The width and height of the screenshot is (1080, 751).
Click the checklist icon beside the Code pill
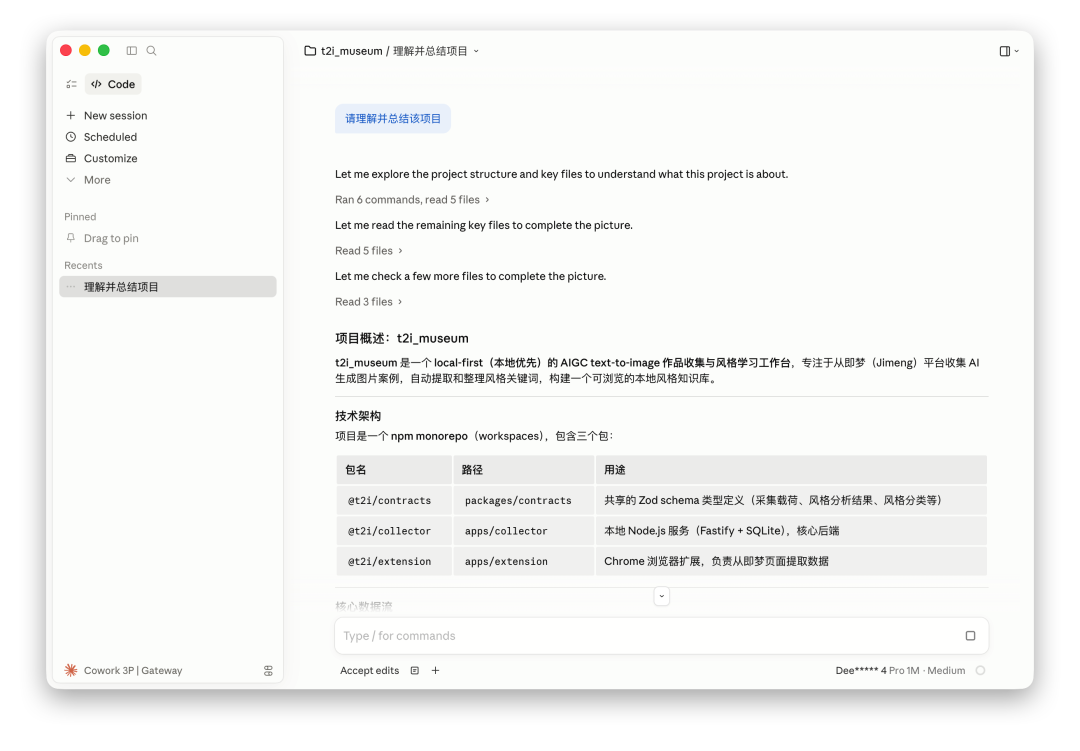pyautogui.click(x=71, y=84)
